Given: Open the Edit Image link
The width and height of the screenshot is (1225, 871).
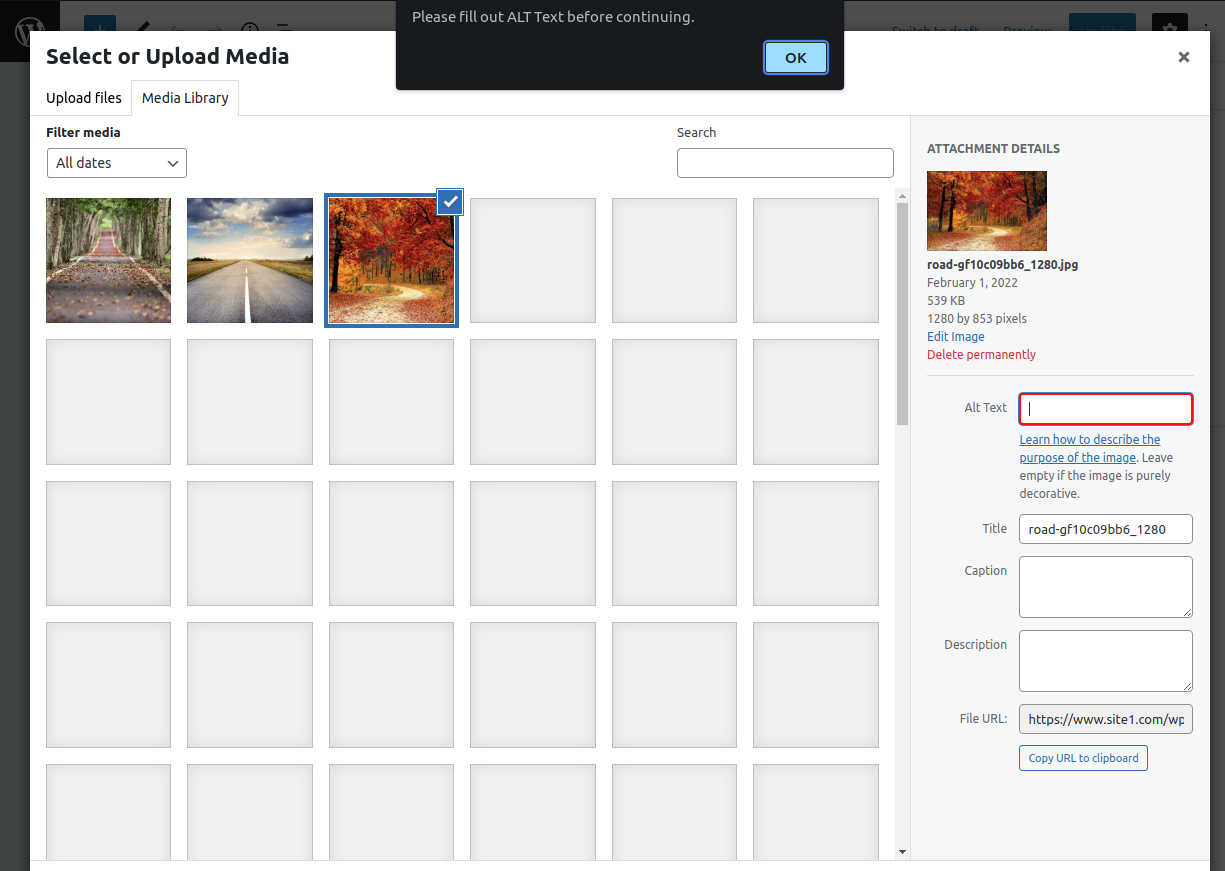Looking at the screenshot, I should pos(956,337).
